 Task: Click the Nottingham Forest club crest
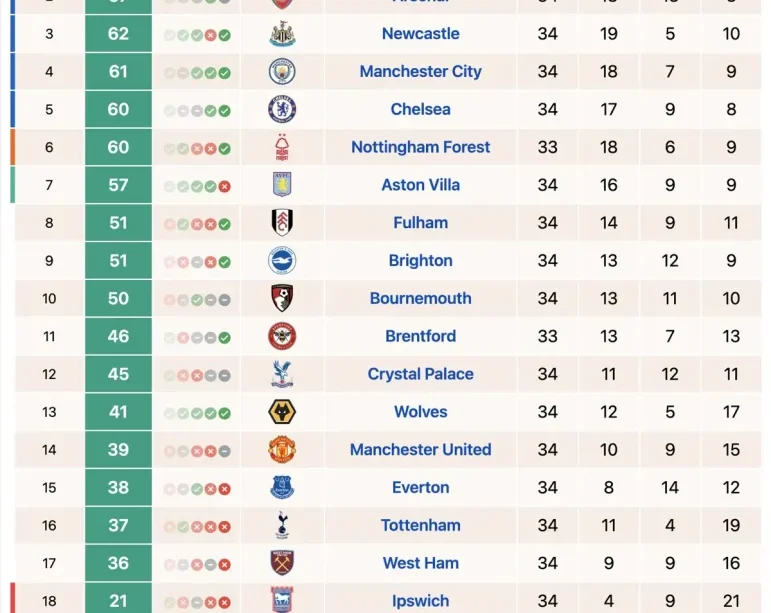coord(282,147)
